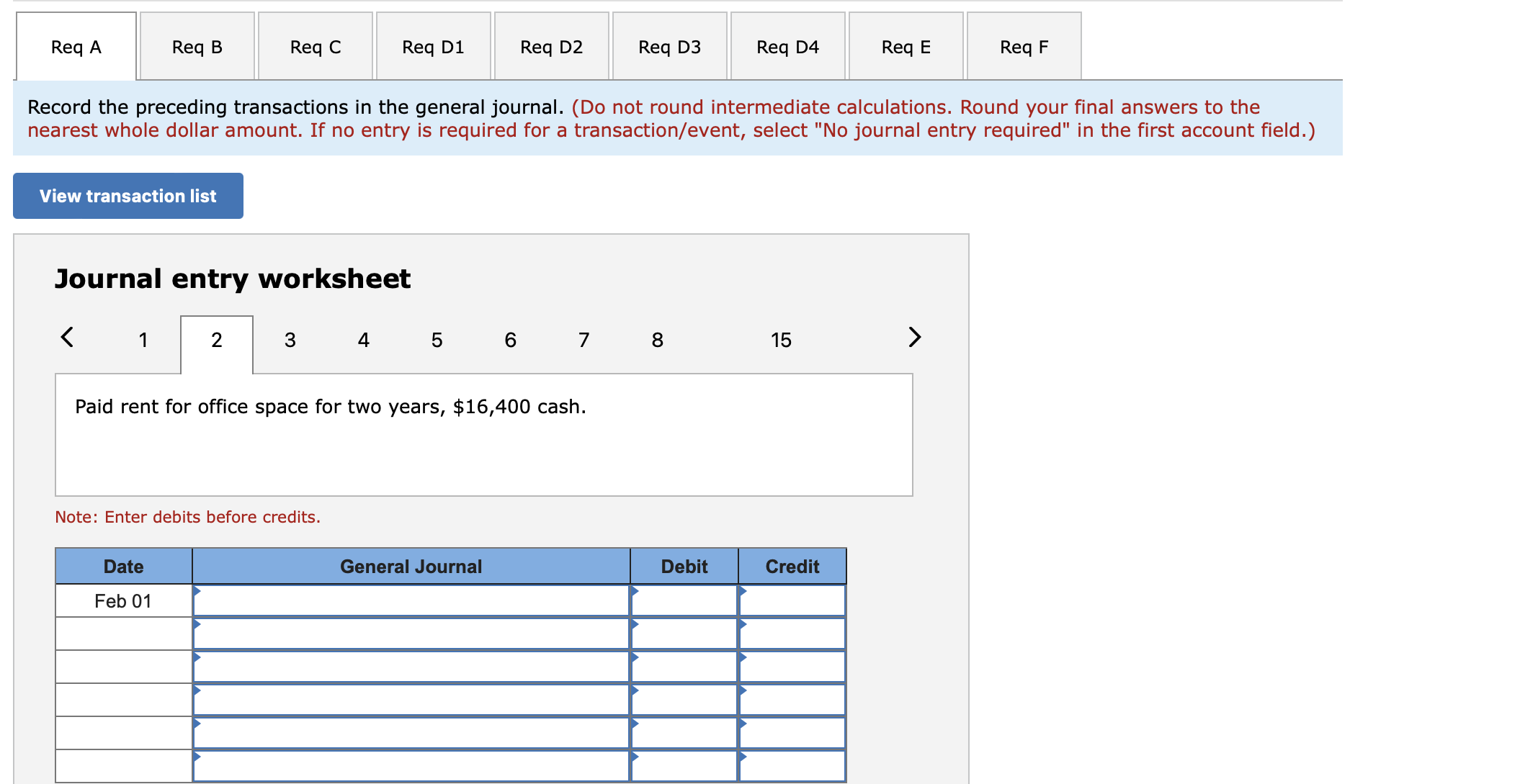Open account dropdown in Feb 01 row
The image size is (1520, 784).
(411, 601)
